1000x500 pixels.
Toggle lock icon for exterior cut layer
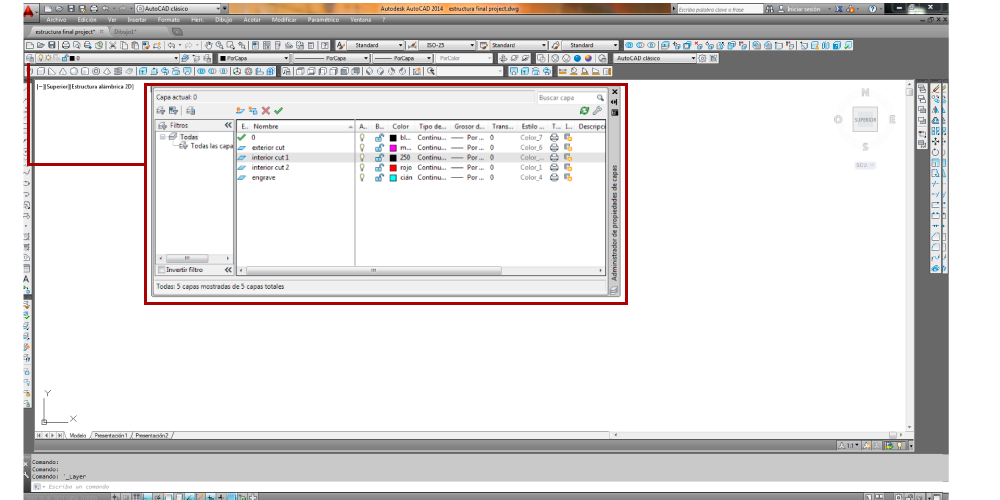coord(379,147)
